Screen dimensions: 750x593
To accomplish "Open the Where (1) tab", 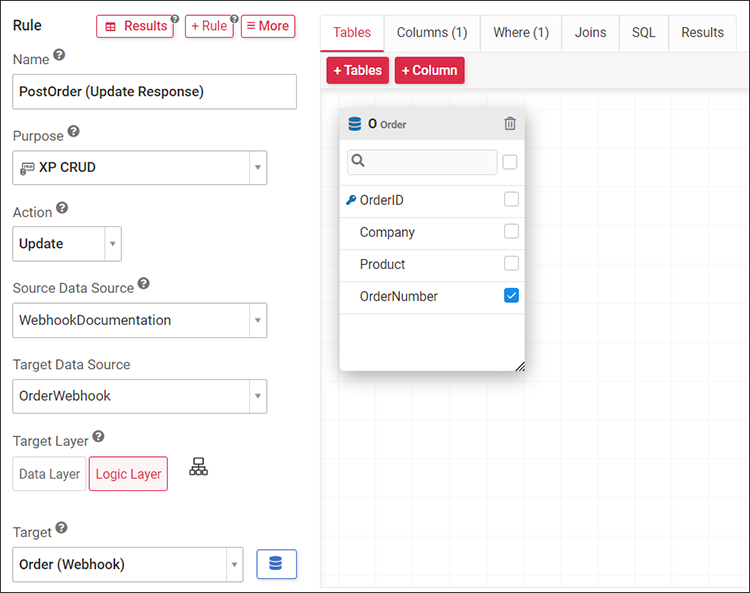I will (520, 32).
